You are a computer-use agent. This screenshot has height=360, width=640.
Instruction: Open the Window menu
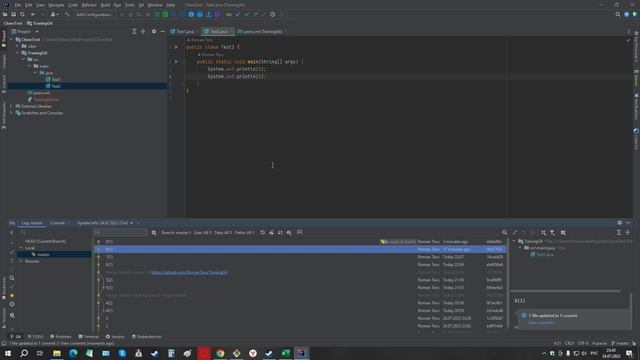click(x=155, y=5)
